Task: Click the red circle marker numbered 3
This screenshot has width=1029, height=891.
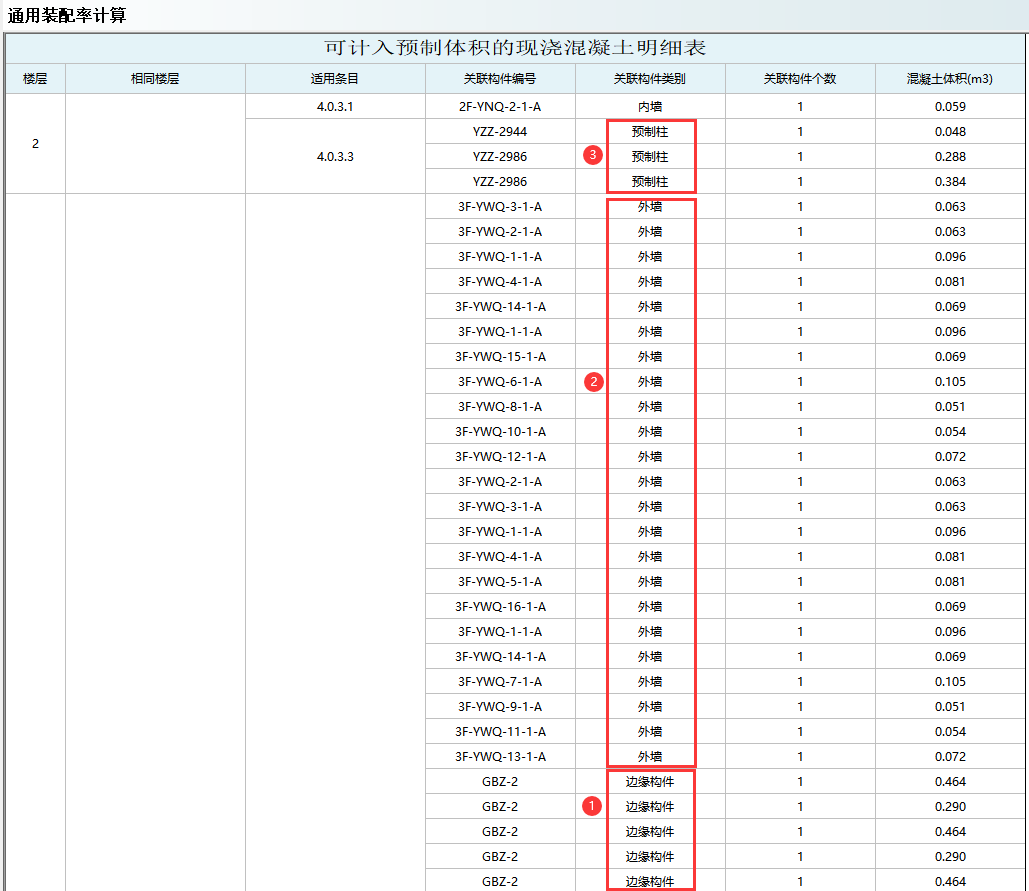Action: [594, 155]
